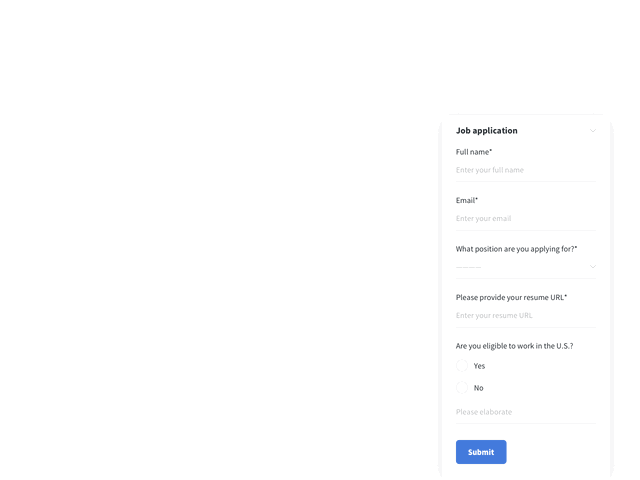Select the Yes radio button
Viewport: 640px width, 480px height.
click(x=462, y=366)
